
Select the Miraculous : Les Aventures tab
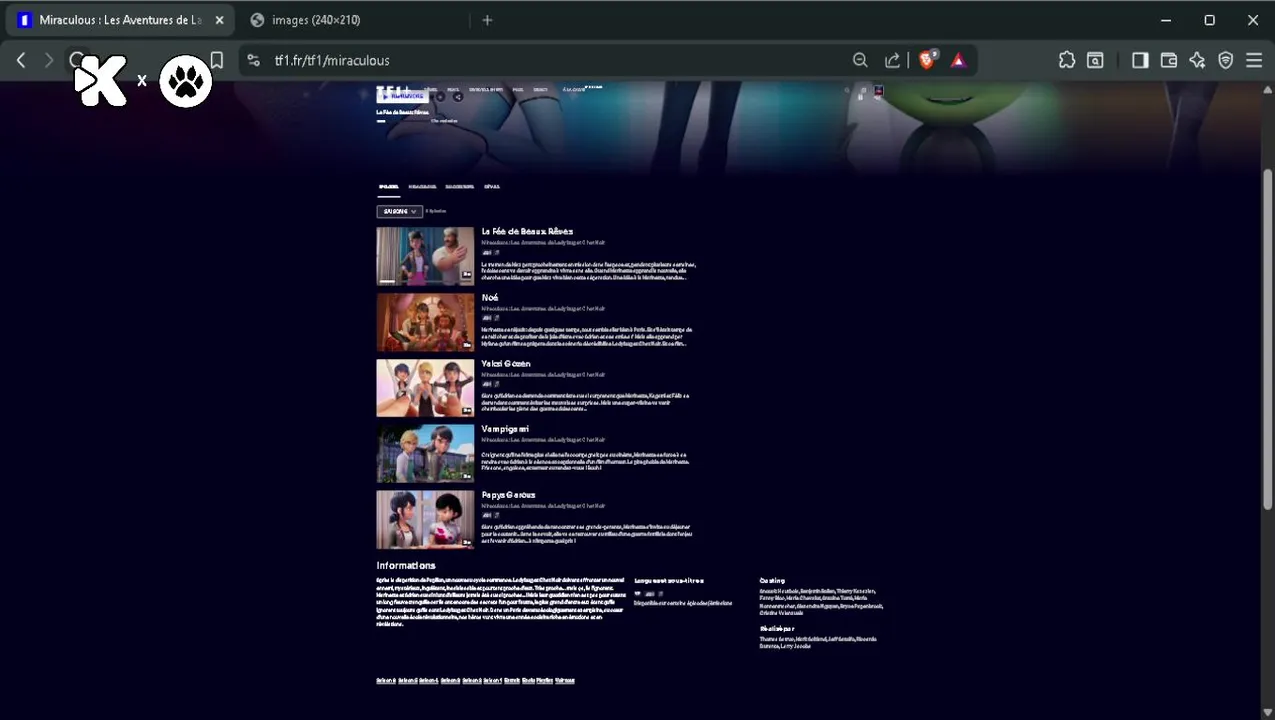(x=120, y=20)
